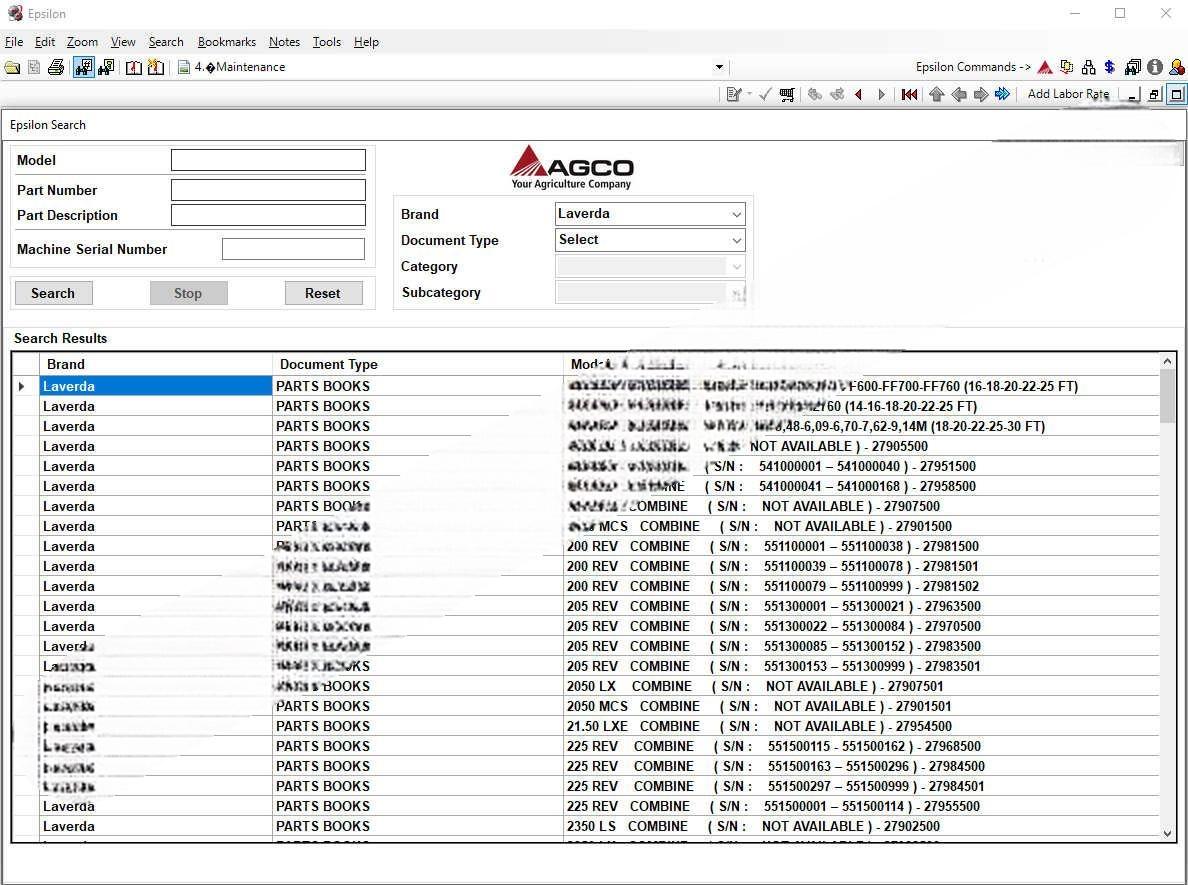
Task: Click the red first-page rewind icon
Action: pos(909,94)
